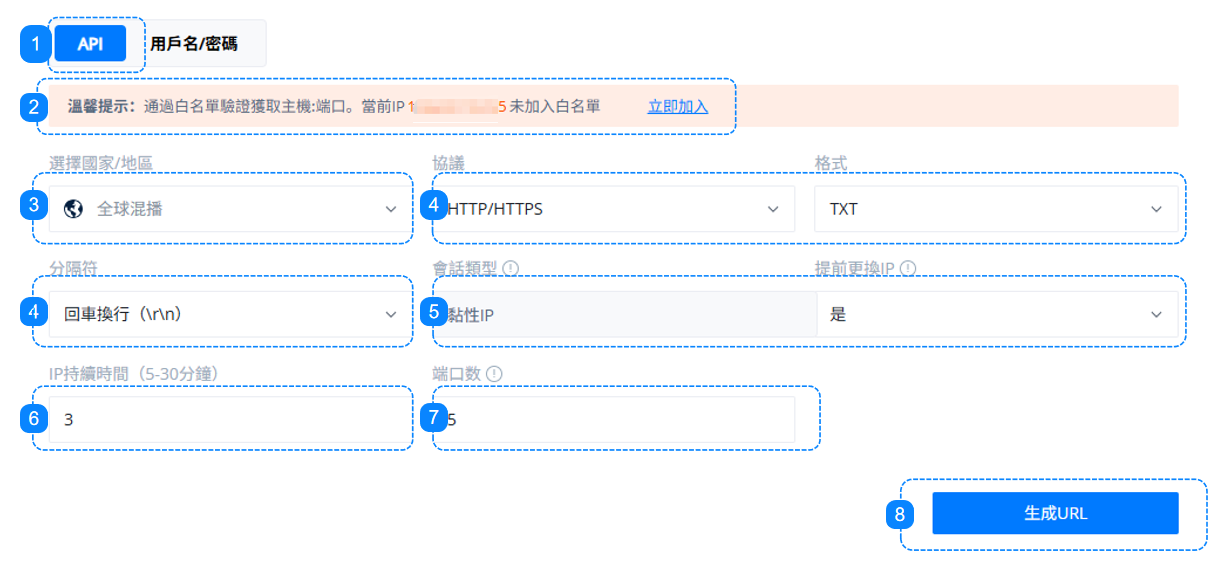Click the 黏性IP session type field

(630, 315)
